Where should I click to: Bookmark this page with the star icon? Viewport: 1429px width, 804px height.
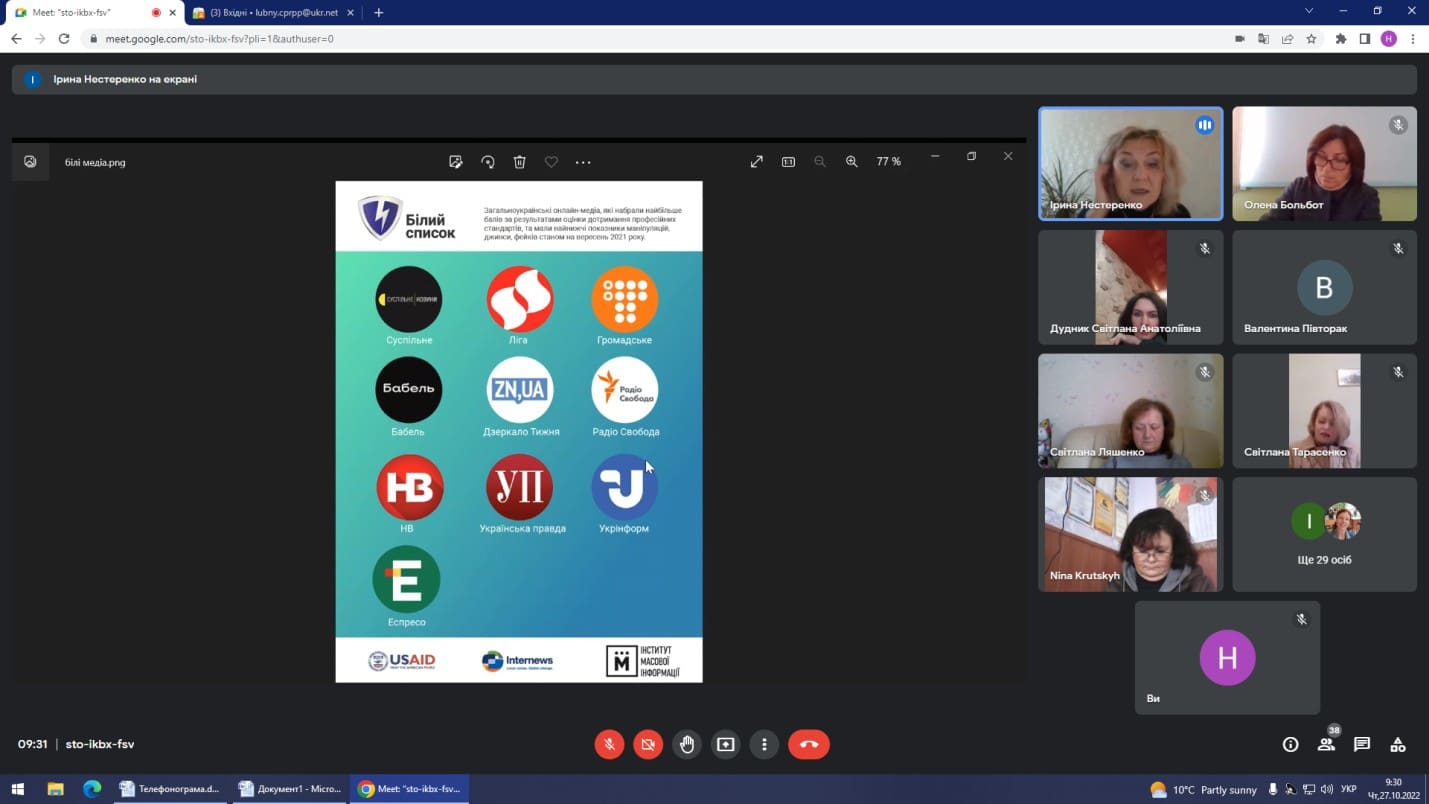coord(1312,39)
